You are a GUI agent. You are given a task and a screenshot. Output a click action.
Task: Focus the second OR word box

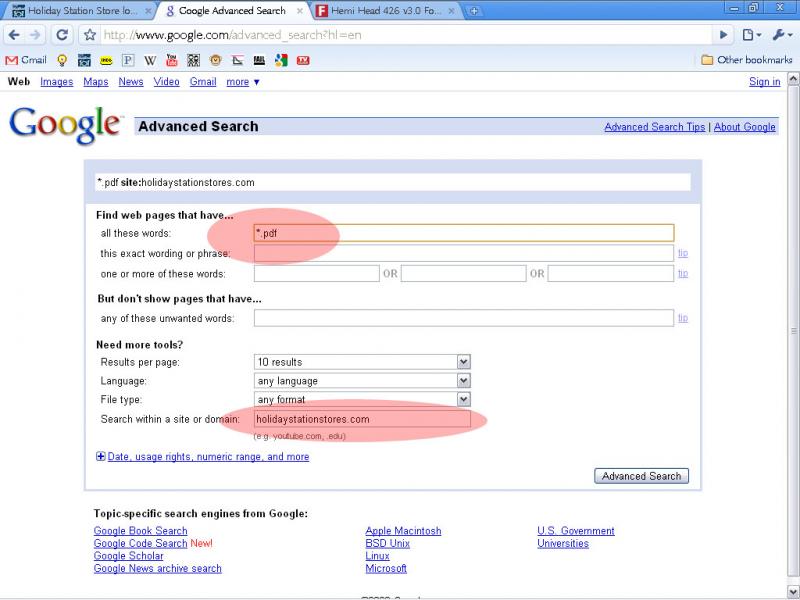tap(463, 273)
